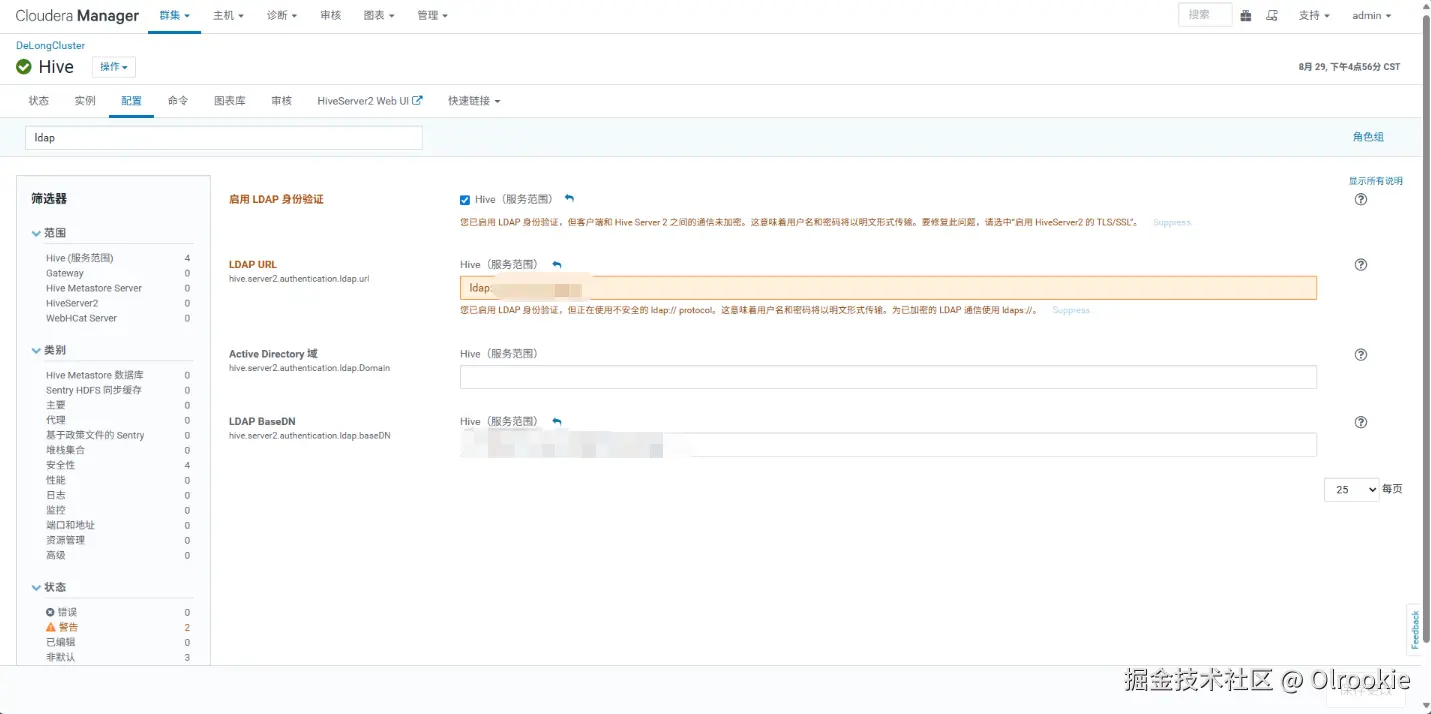Image resolution: width=1431 pixels, height=714 pixels.
Task: Change page size dropdown showing 25
Action: pos(1351,490)
